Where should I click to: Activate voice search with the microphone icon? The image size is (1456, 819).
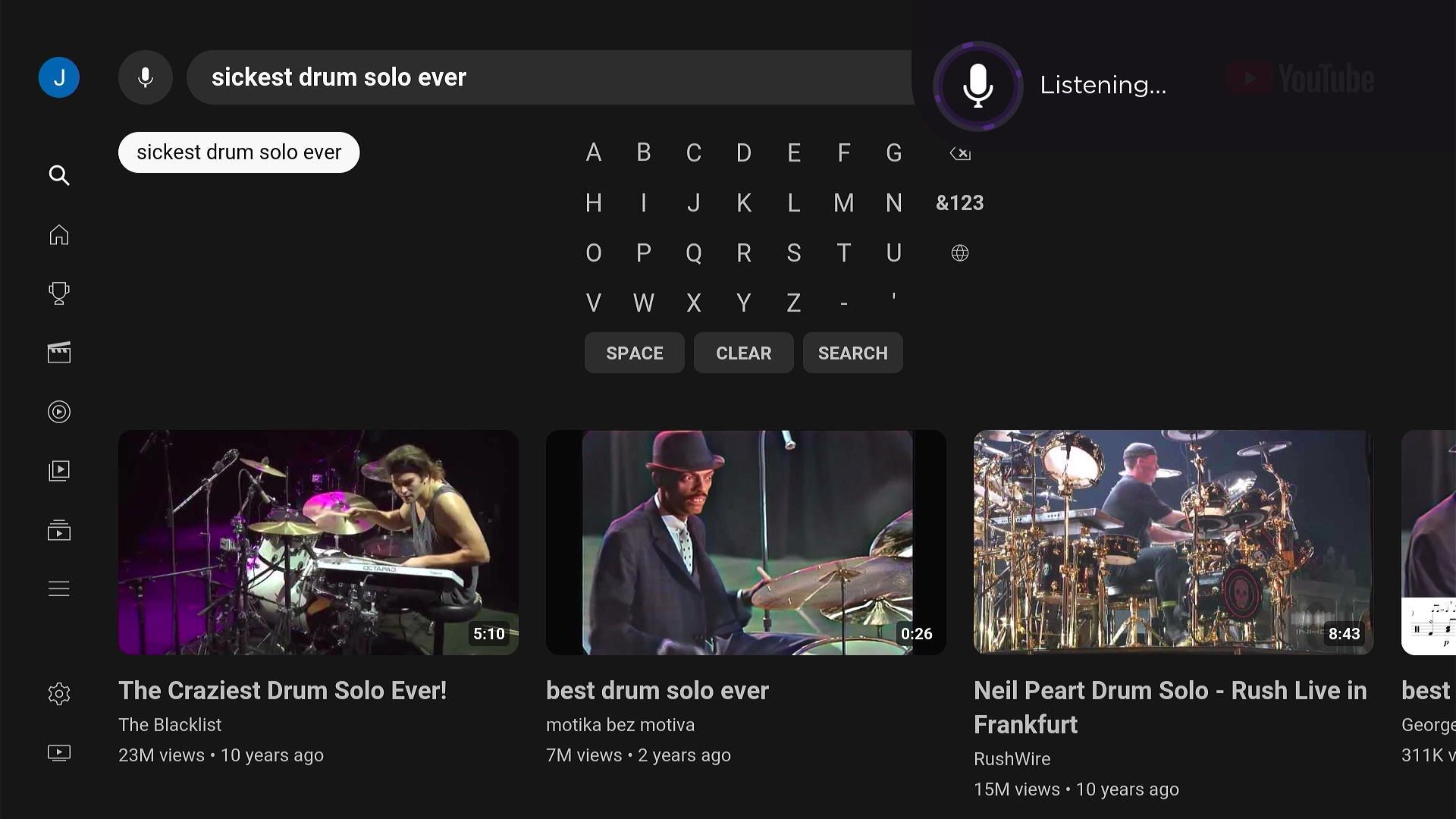(x=145, y=77)
